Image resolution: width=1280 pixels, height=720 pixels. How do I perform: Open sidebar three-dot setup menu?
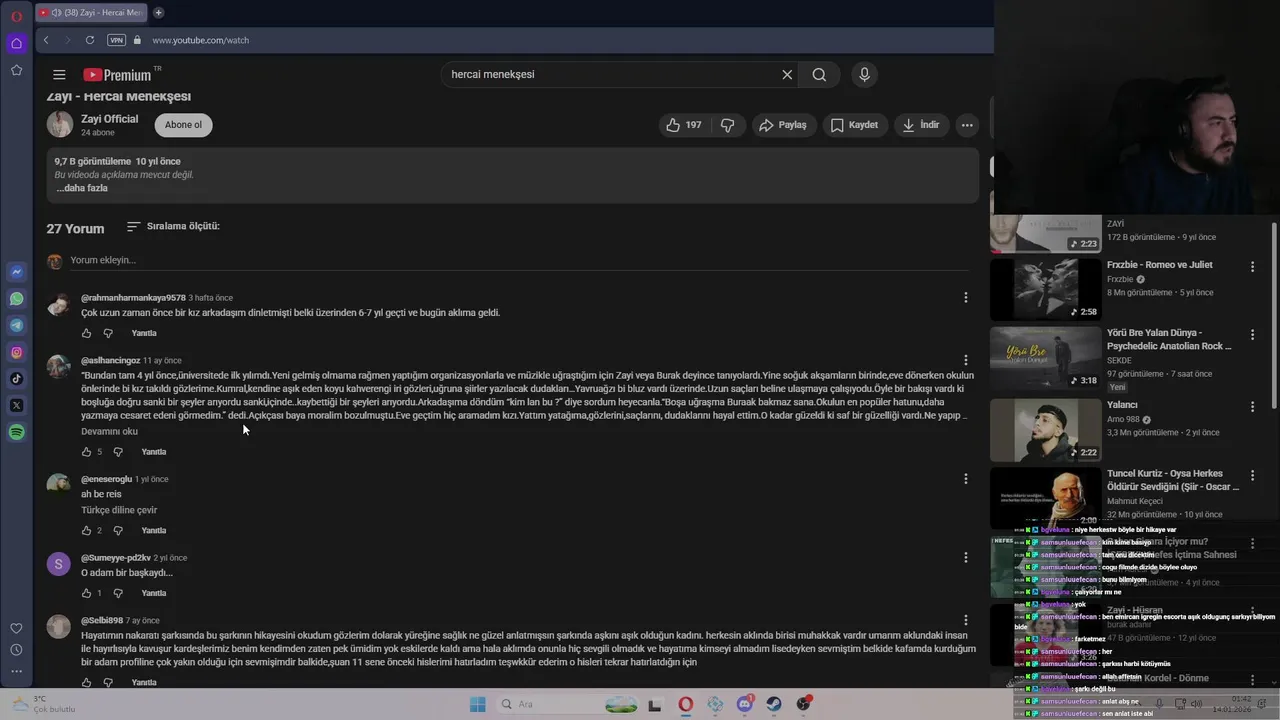pyautogui.click(x=16, y=671)
